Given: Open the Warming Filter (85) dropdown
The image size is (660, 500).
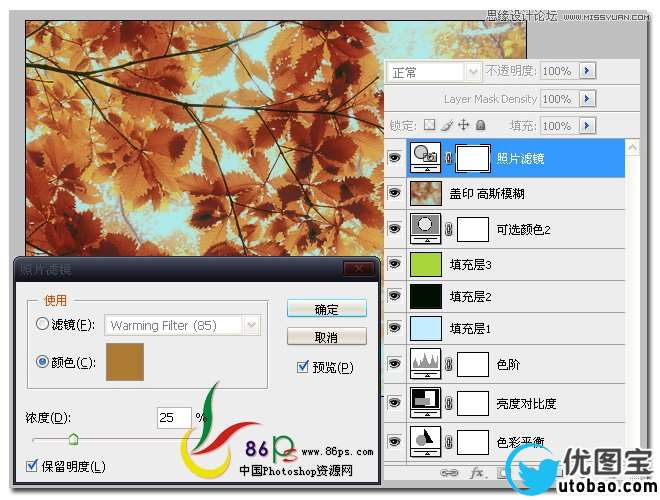Looking at the screenshot, I should coord(251,325).
